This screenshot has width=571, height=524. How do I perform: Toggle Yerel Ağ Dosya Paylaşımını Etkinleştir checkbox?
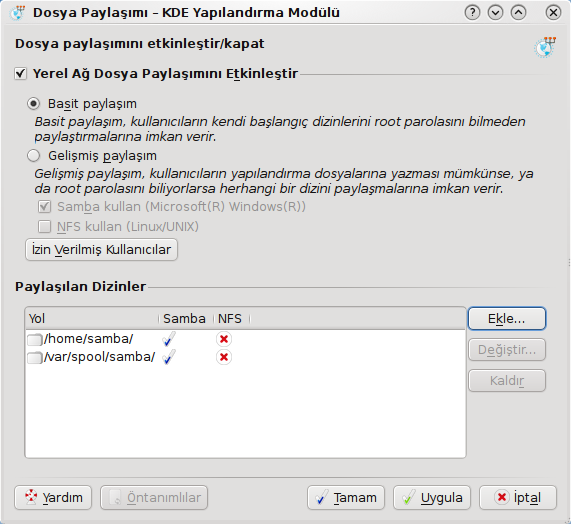20,74
